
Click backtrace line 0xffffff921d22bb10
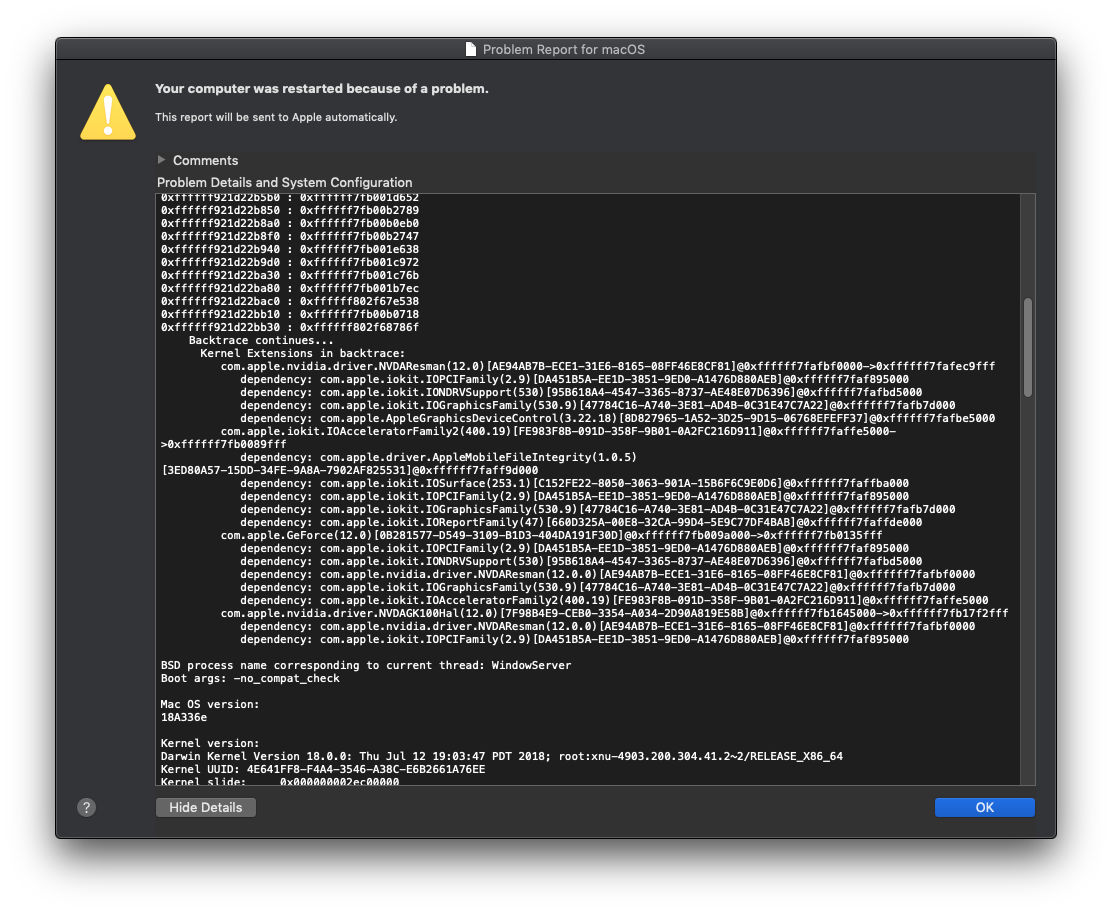pyautogui.click(x=290, y=314)
